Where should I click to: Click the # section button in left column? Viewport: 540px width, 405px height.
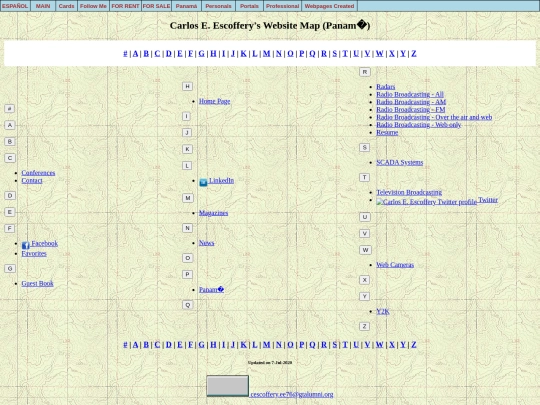point(10,108)
